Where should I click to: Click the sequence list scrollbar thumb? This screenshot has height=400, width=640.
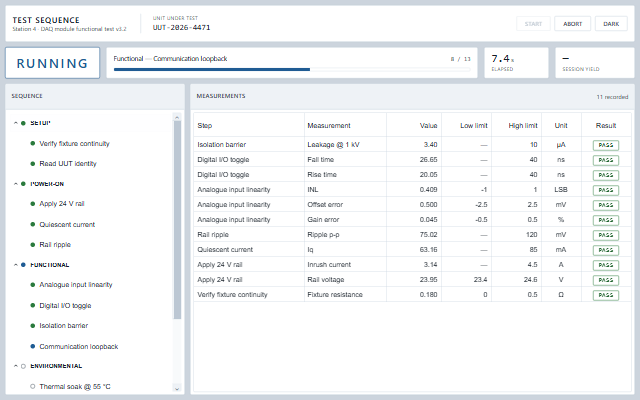(x=177, y=220)
